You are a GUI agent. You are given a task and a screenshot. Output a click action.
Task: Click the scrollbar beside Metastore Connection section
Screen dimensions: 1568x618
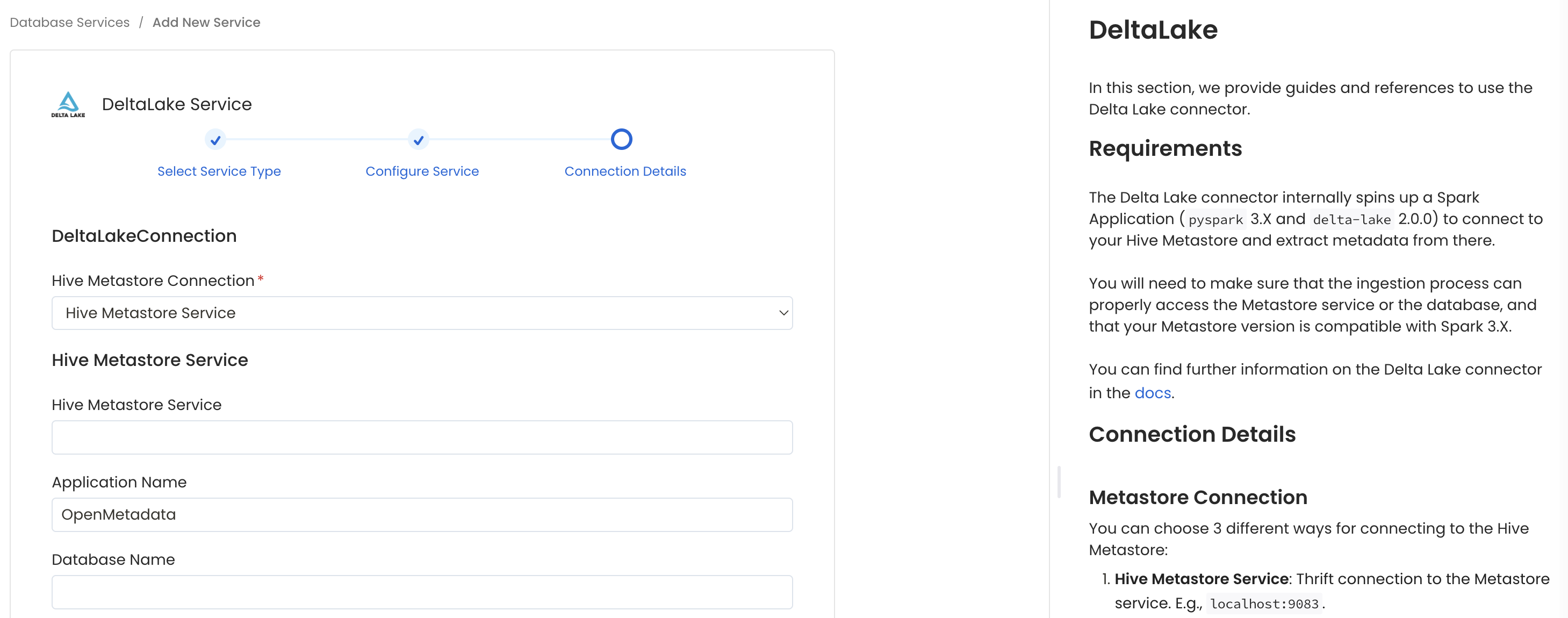pos(1059,481)
